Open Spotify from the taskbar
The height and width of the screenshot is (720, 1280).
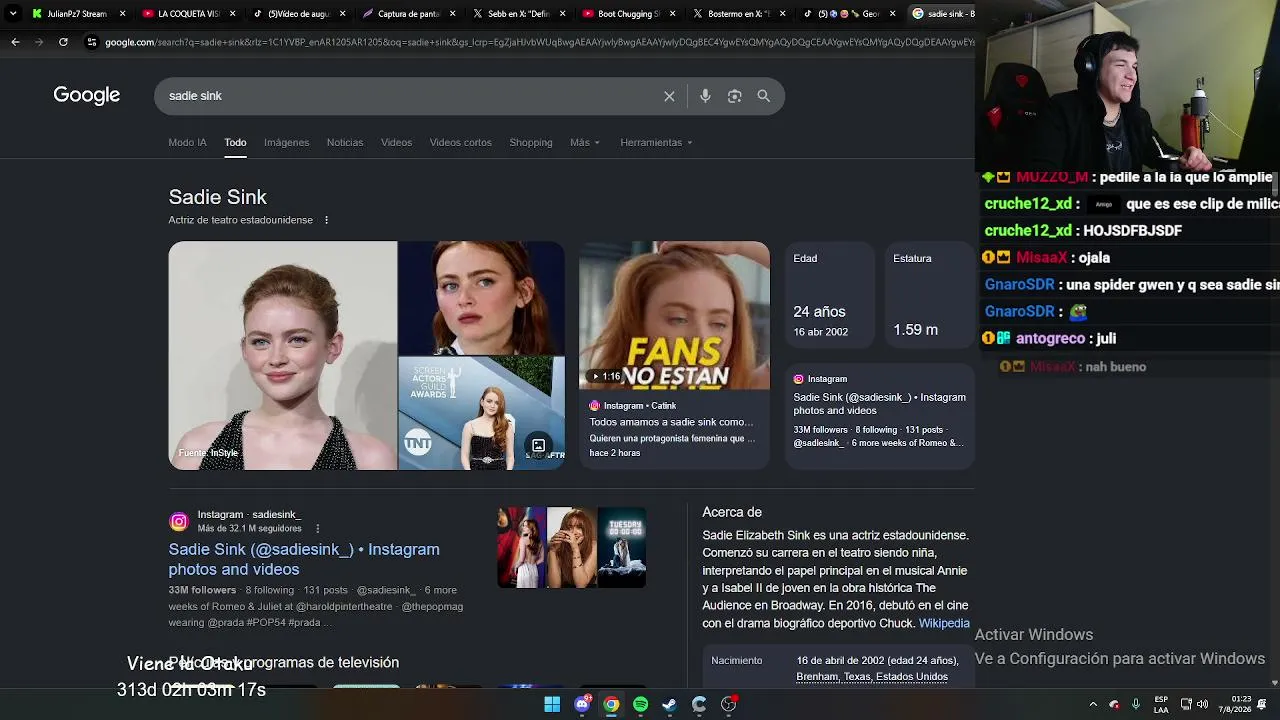tap(640, 704)
